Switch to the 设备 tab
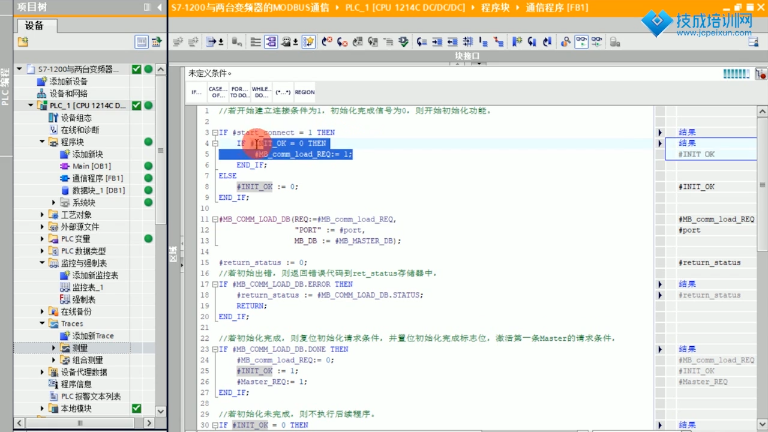 35,25
